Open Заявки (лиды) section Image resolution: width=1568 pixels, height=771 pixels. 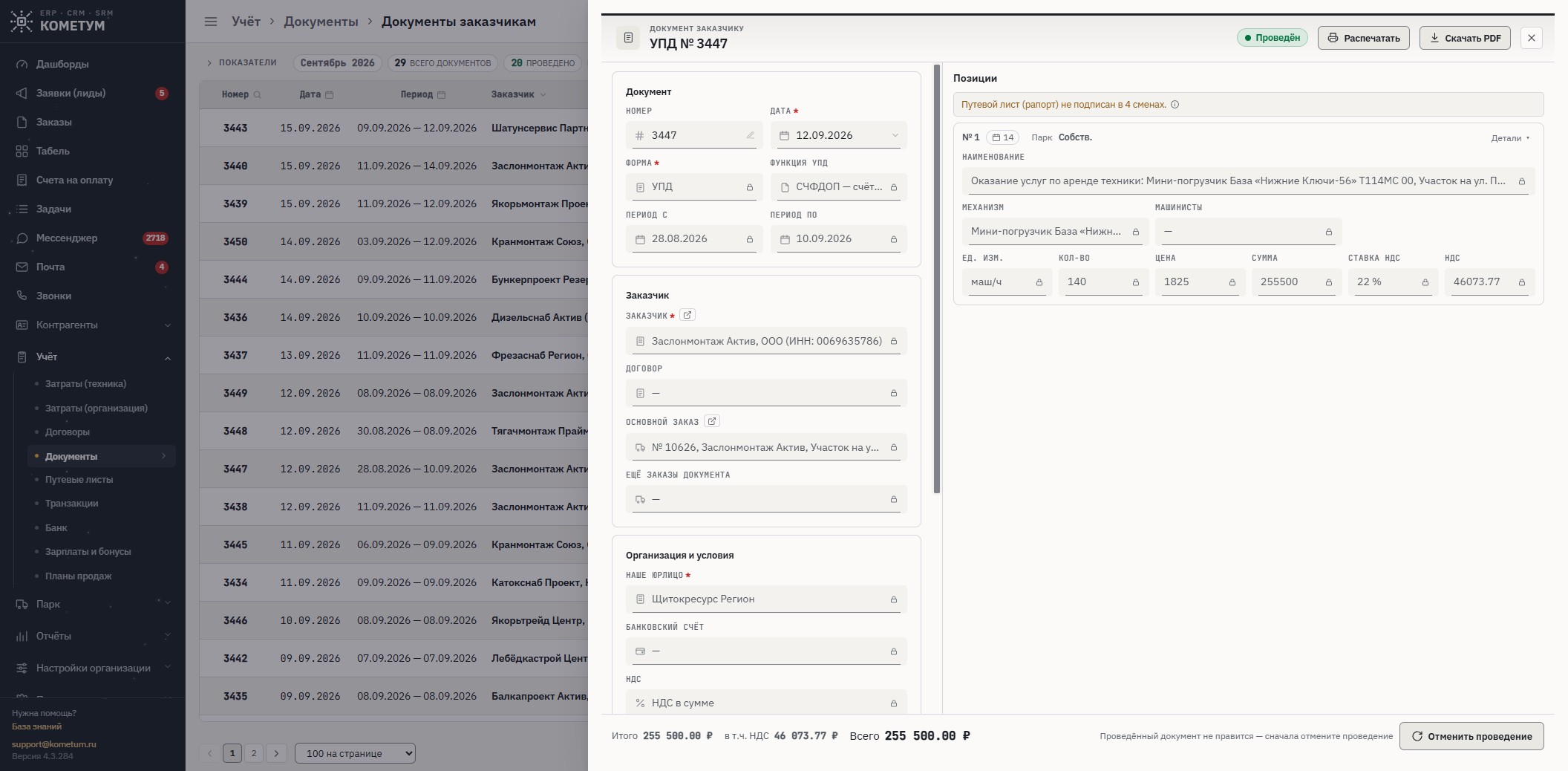[93, 93]
